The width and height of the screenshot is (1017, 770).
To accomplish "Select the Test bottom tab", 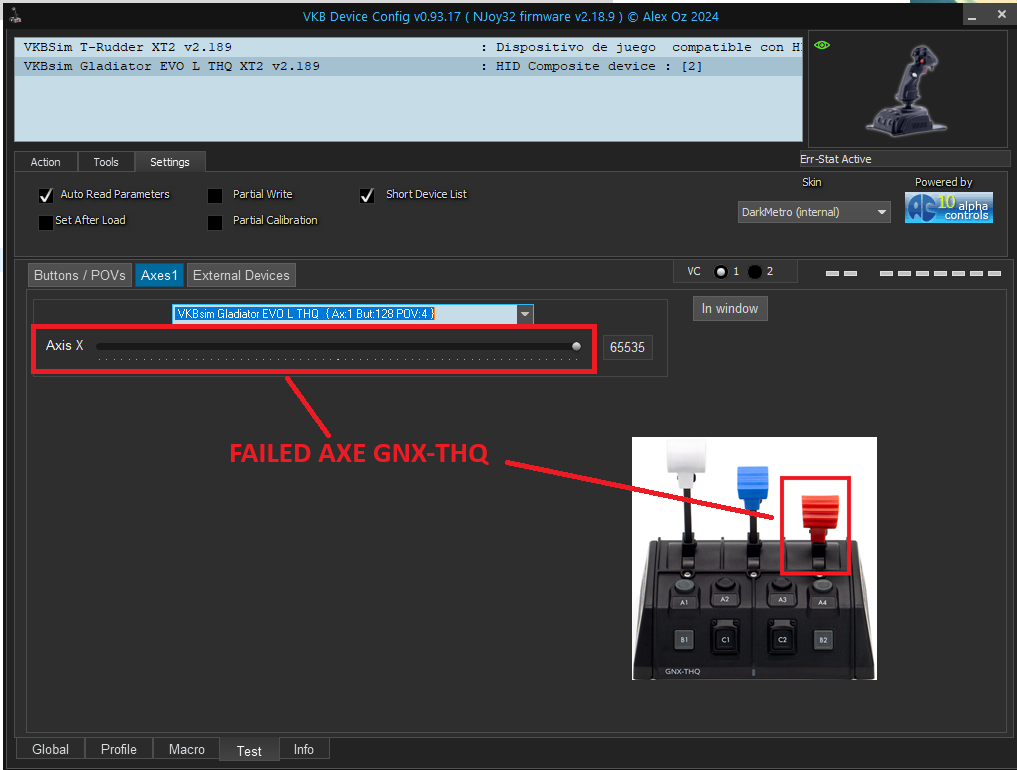I will click(249, 751).
